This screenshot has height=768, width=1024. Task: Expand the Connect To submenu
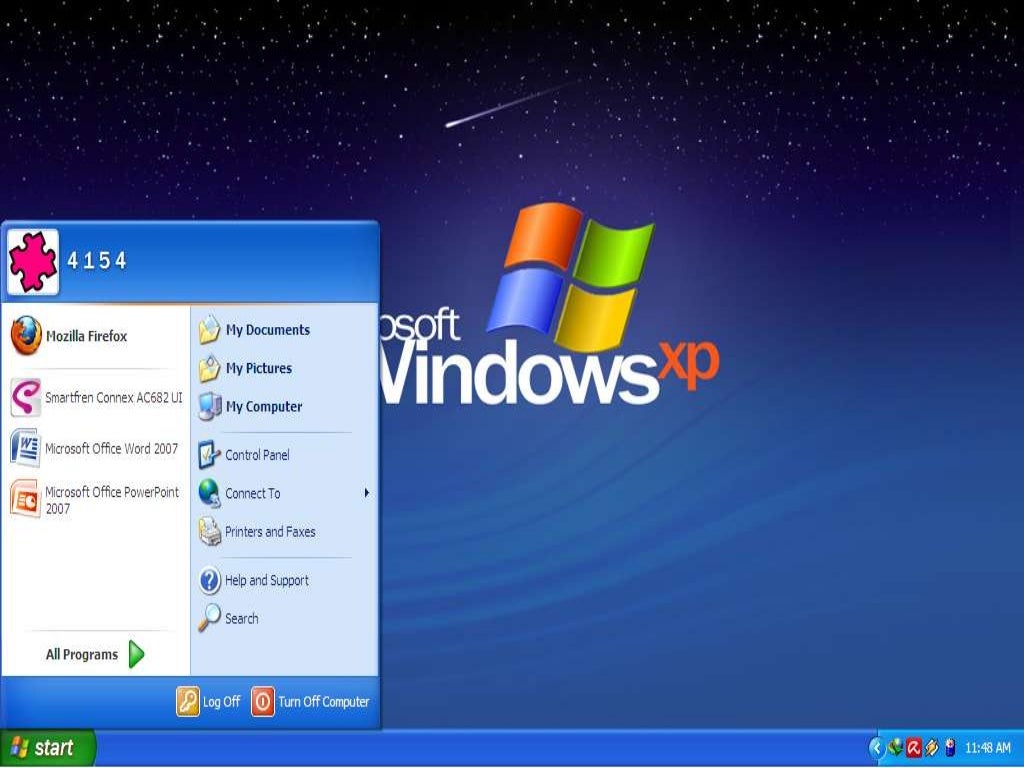[283, 493]
